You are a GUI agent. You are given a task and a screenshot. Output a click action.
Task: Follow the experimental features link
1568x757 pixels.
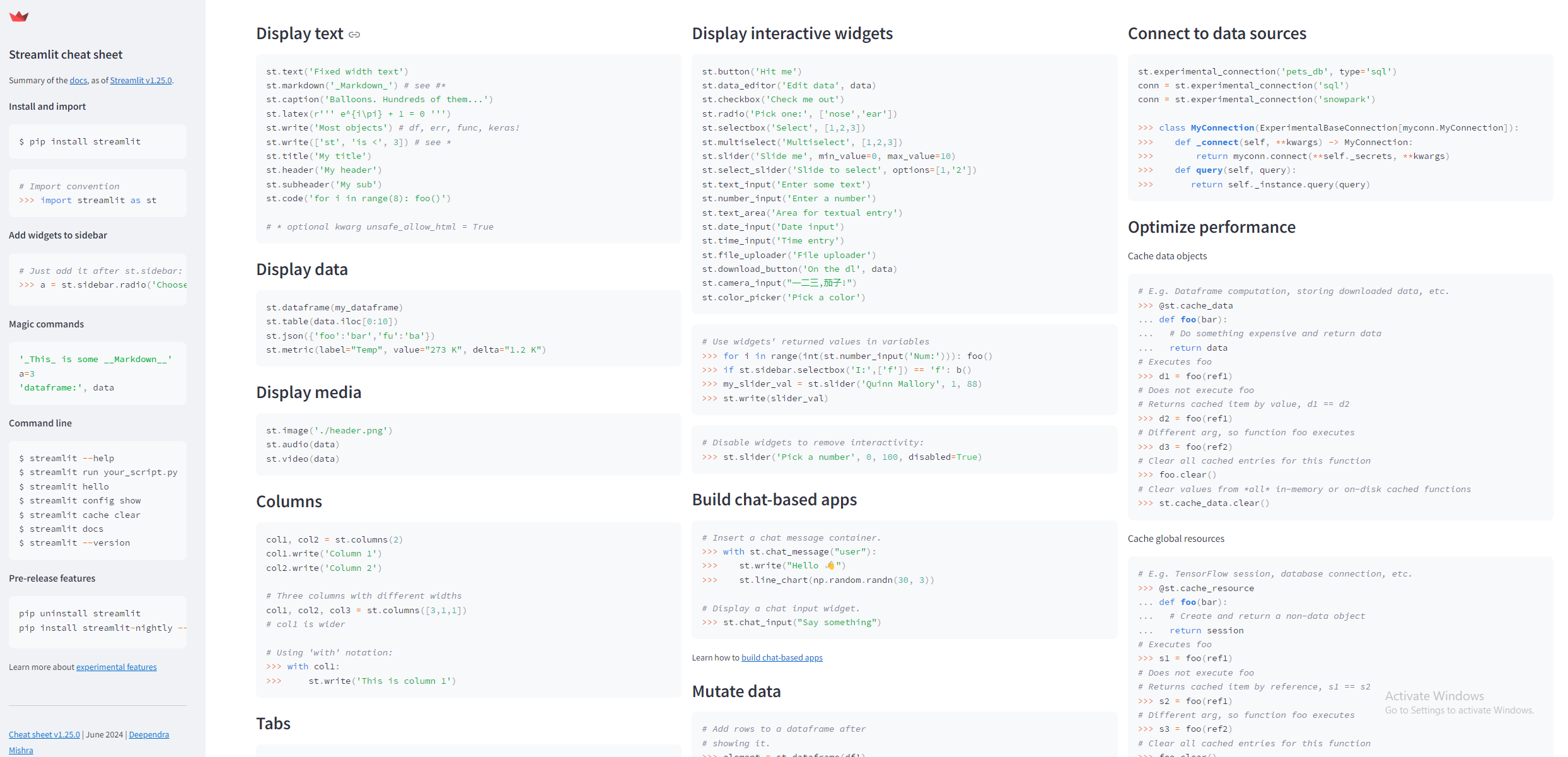coord(117,667)
